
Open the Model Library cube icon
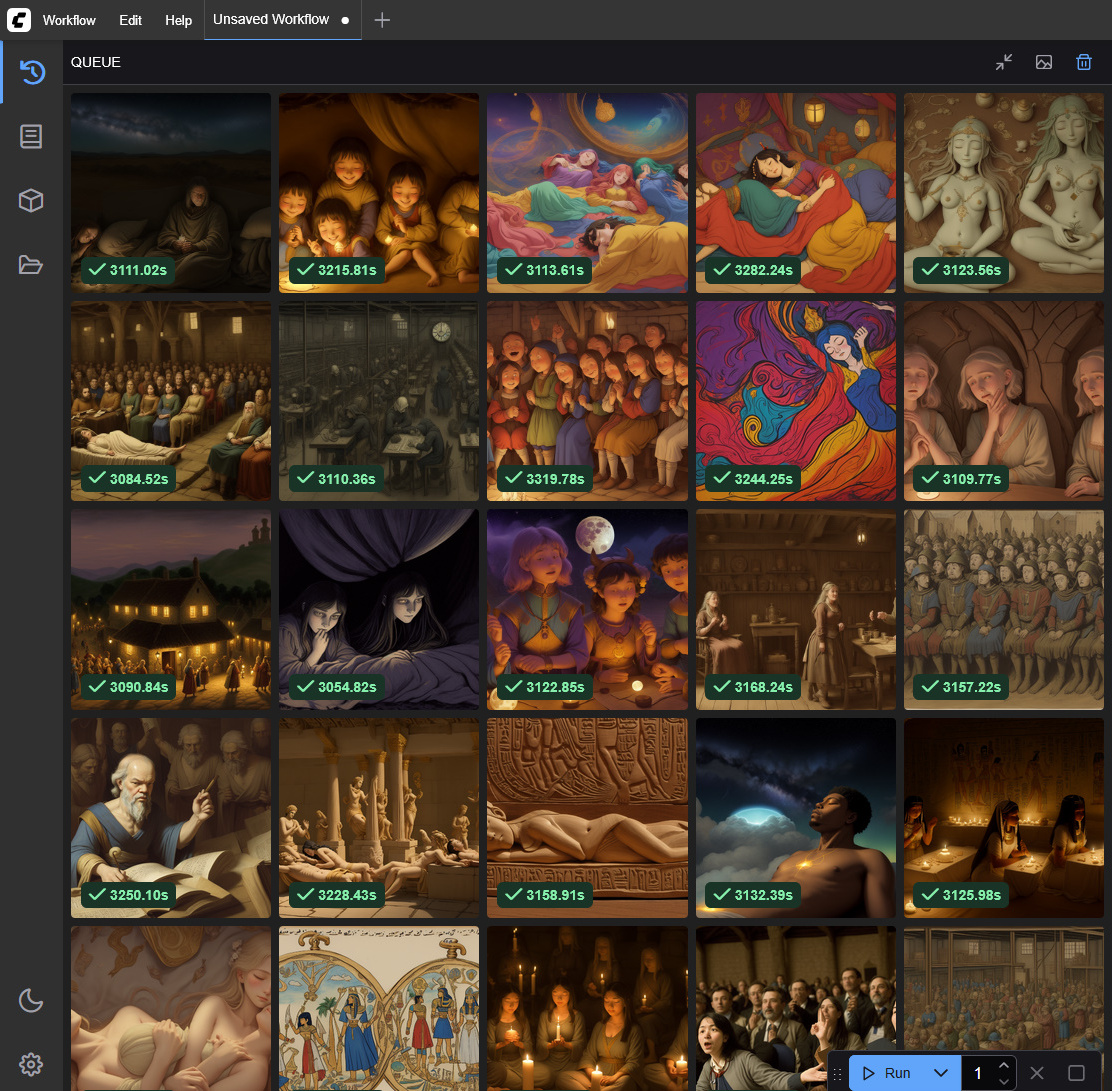(31, 201)
